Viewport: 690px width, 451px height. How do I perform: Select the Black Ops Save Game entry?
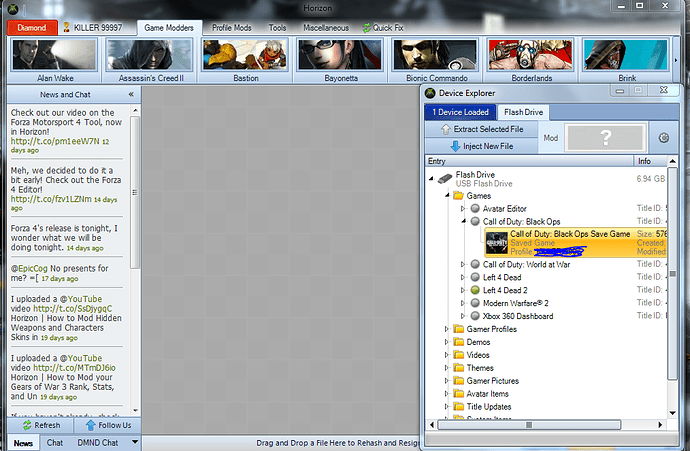point(570,234)
